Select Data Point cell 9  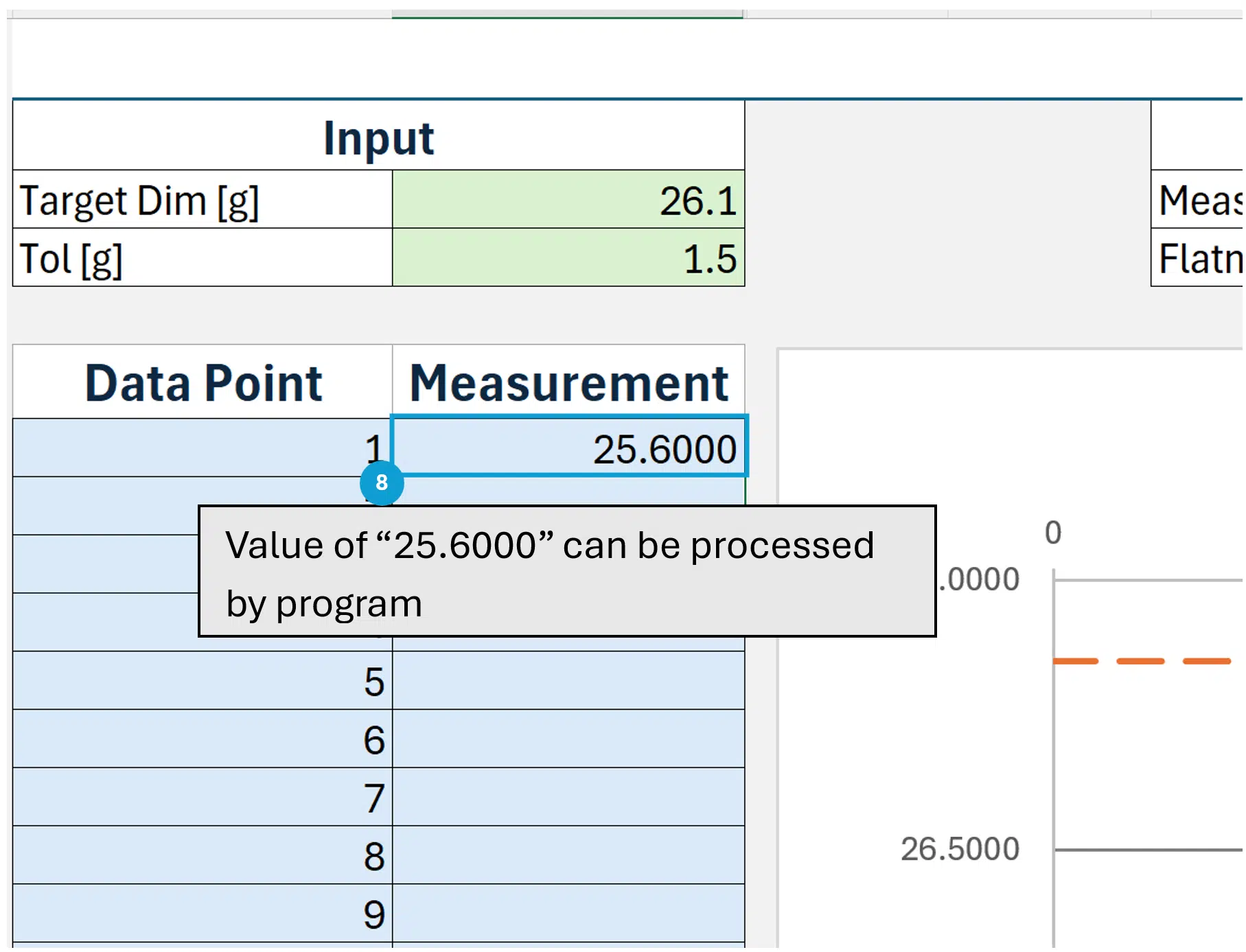coord(203,914)
